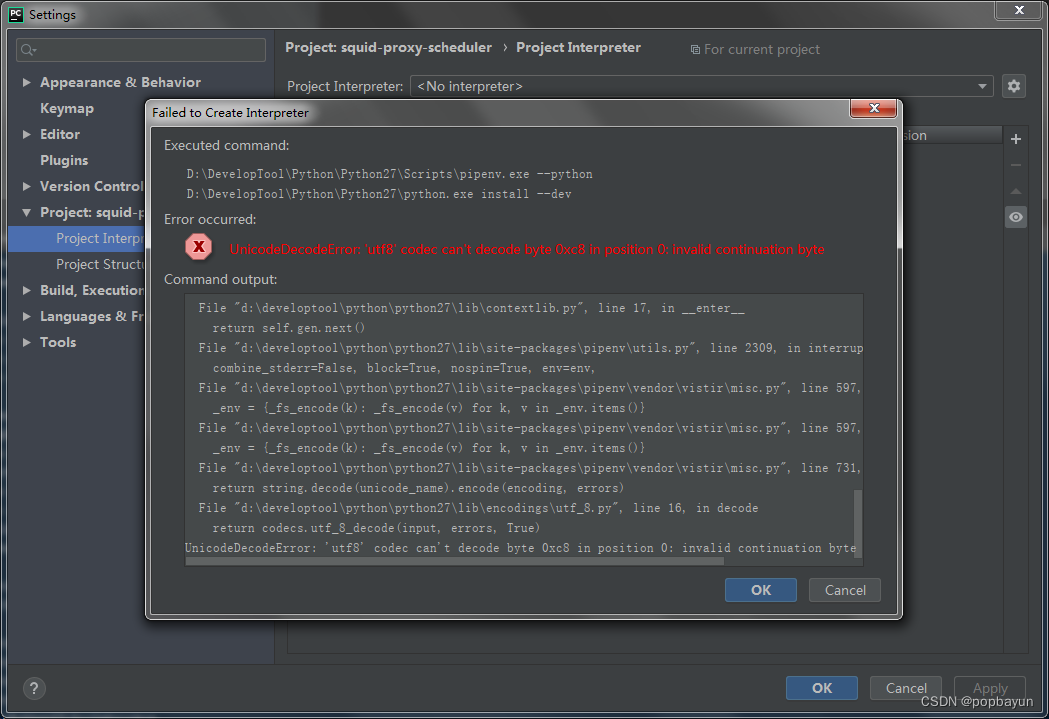The width and height of the screenshot is (1049, 719).
Task: Click the red error X icon
Action: 199,247
